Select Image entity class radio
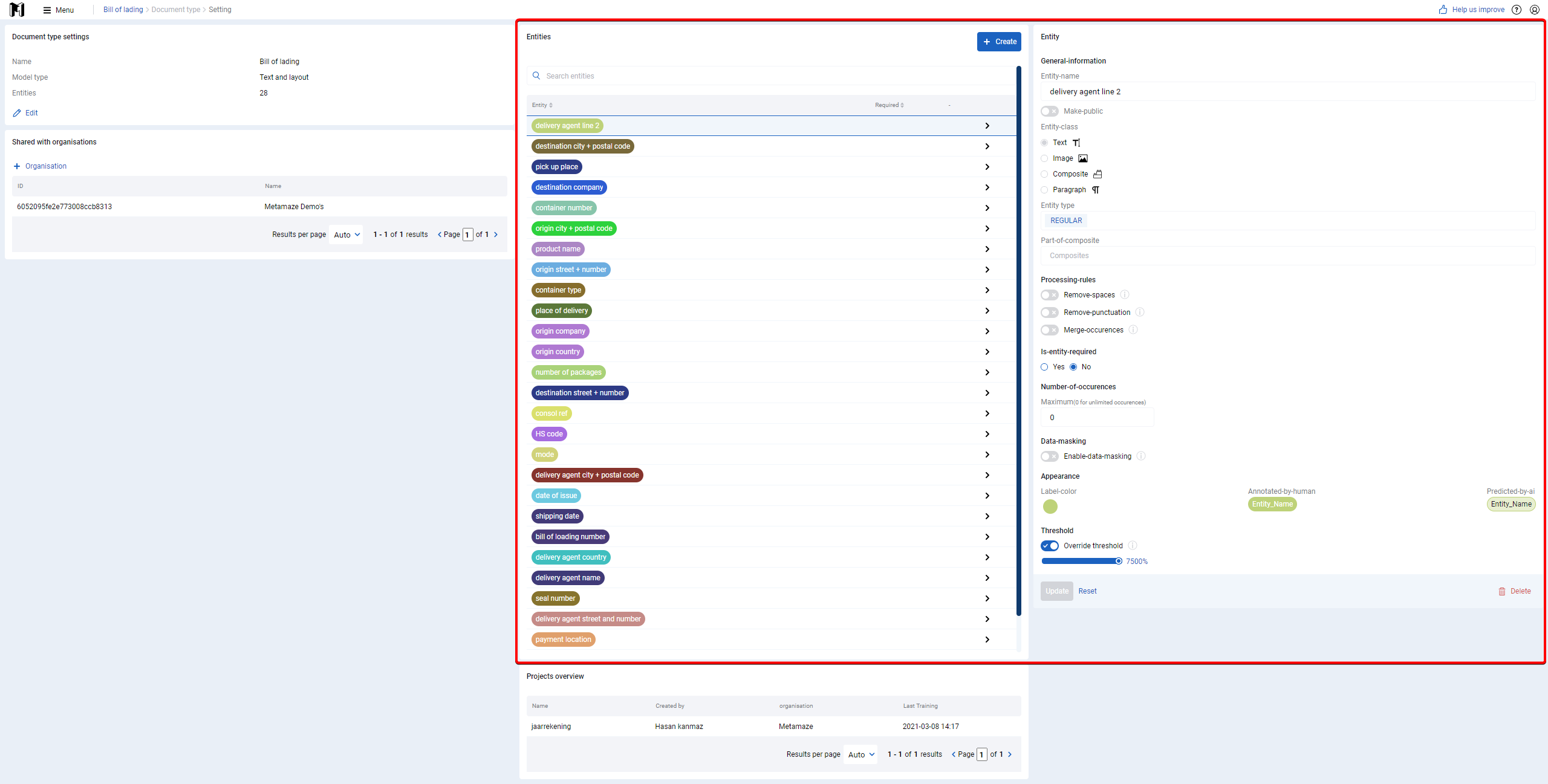Image resolution: width=1548 pixels, height=784 pixels. coord(1044,158)
